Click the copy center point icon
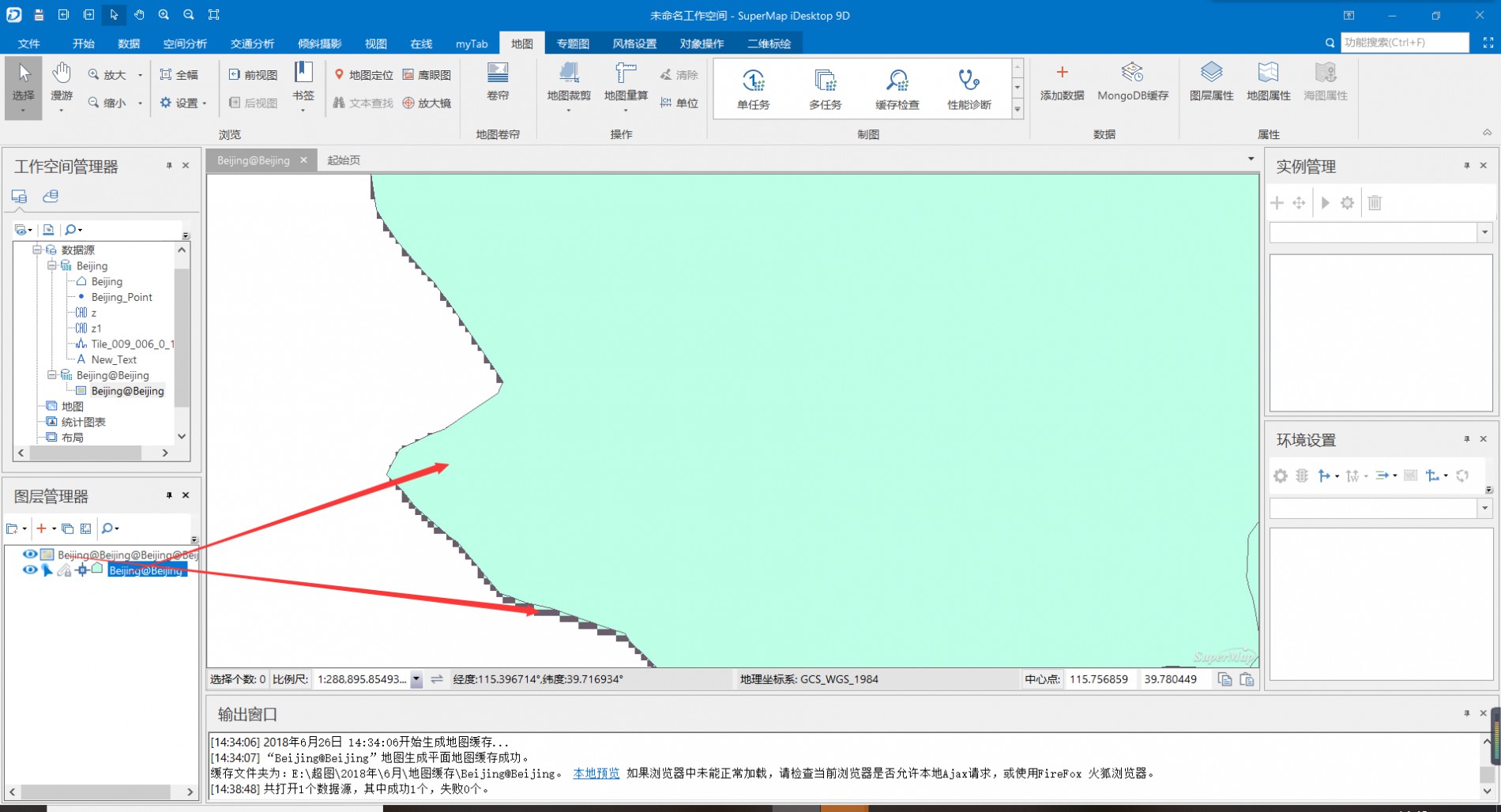The width and height of the screenshot is (1501, 812). click(x=1224, y=679)
